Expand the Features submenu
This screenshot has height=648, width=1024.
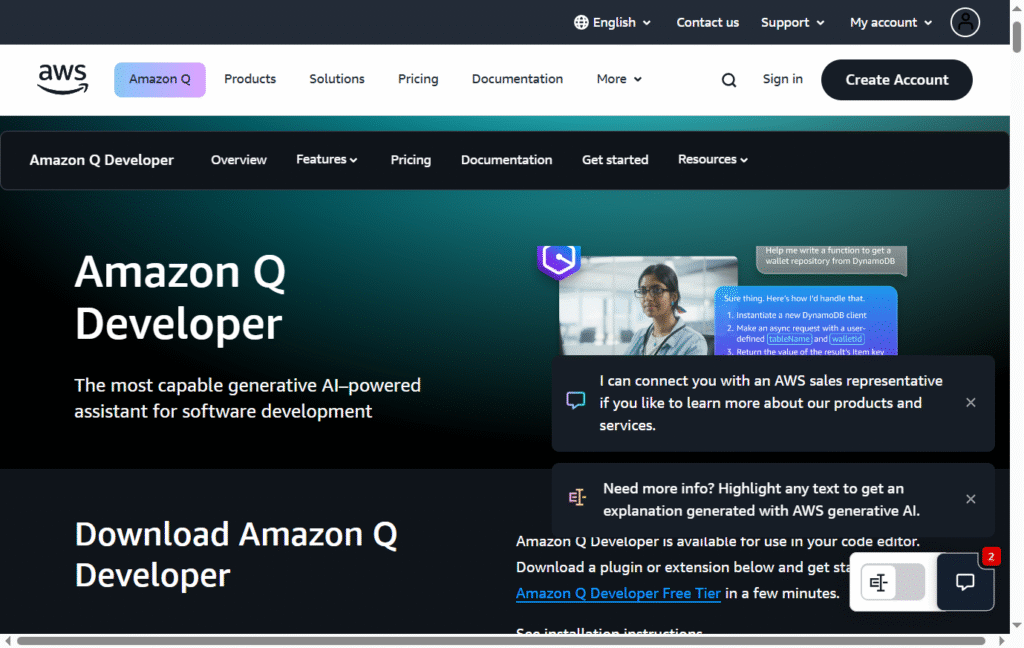click(327, 159)
